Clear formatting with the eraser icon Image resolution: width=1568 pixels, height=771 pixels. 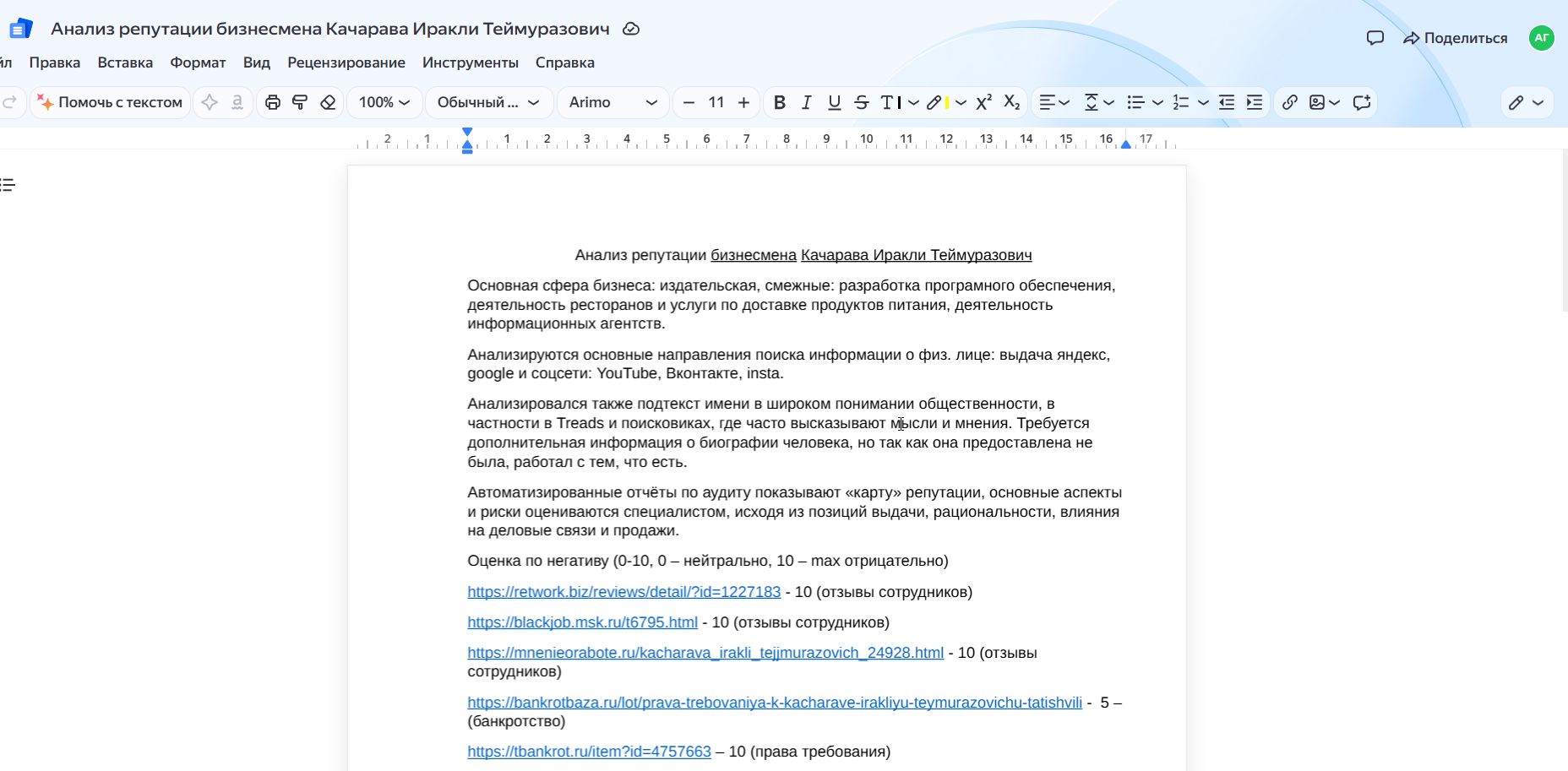point(328,102)
